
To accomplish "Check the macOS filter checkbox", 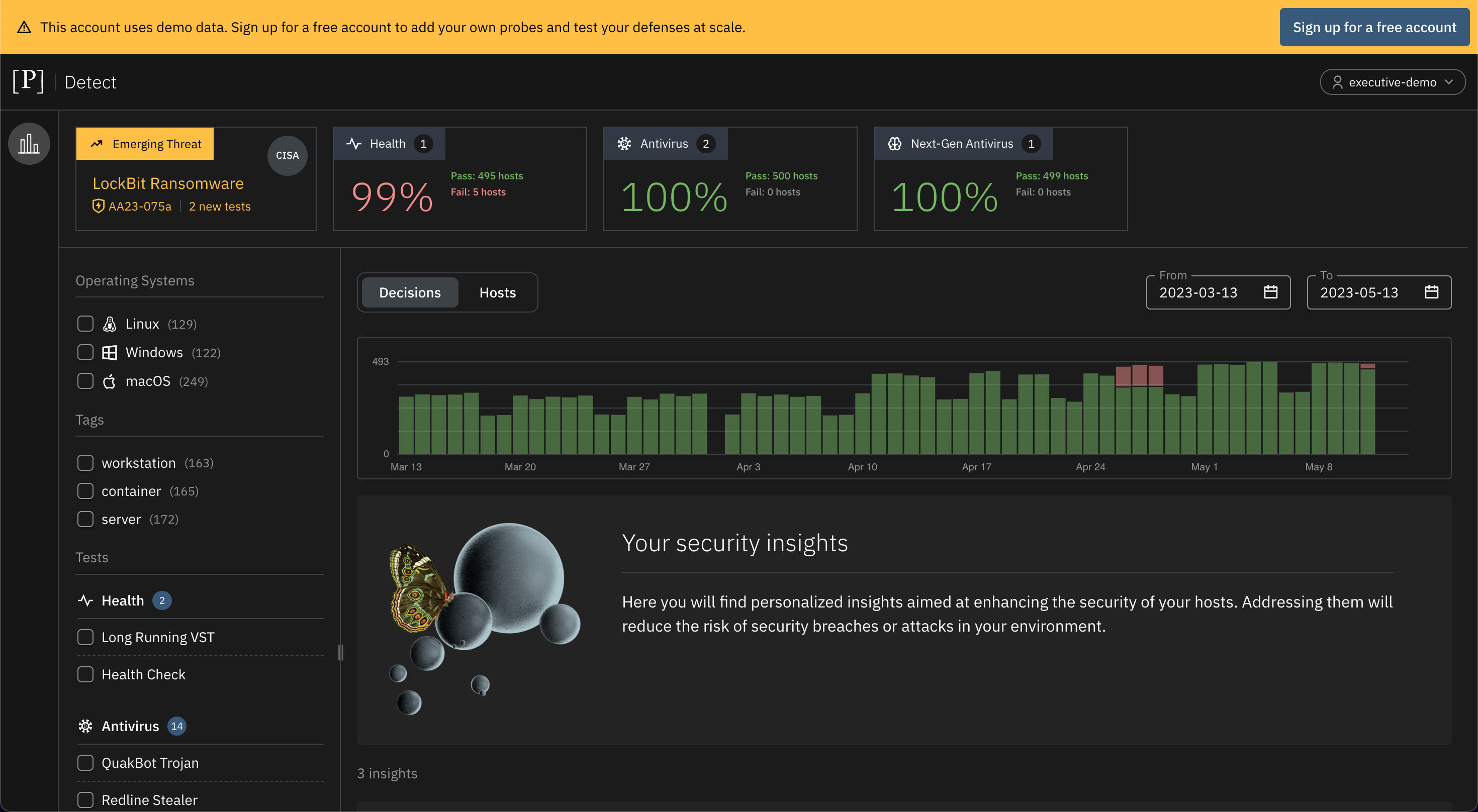I will 85,381.
